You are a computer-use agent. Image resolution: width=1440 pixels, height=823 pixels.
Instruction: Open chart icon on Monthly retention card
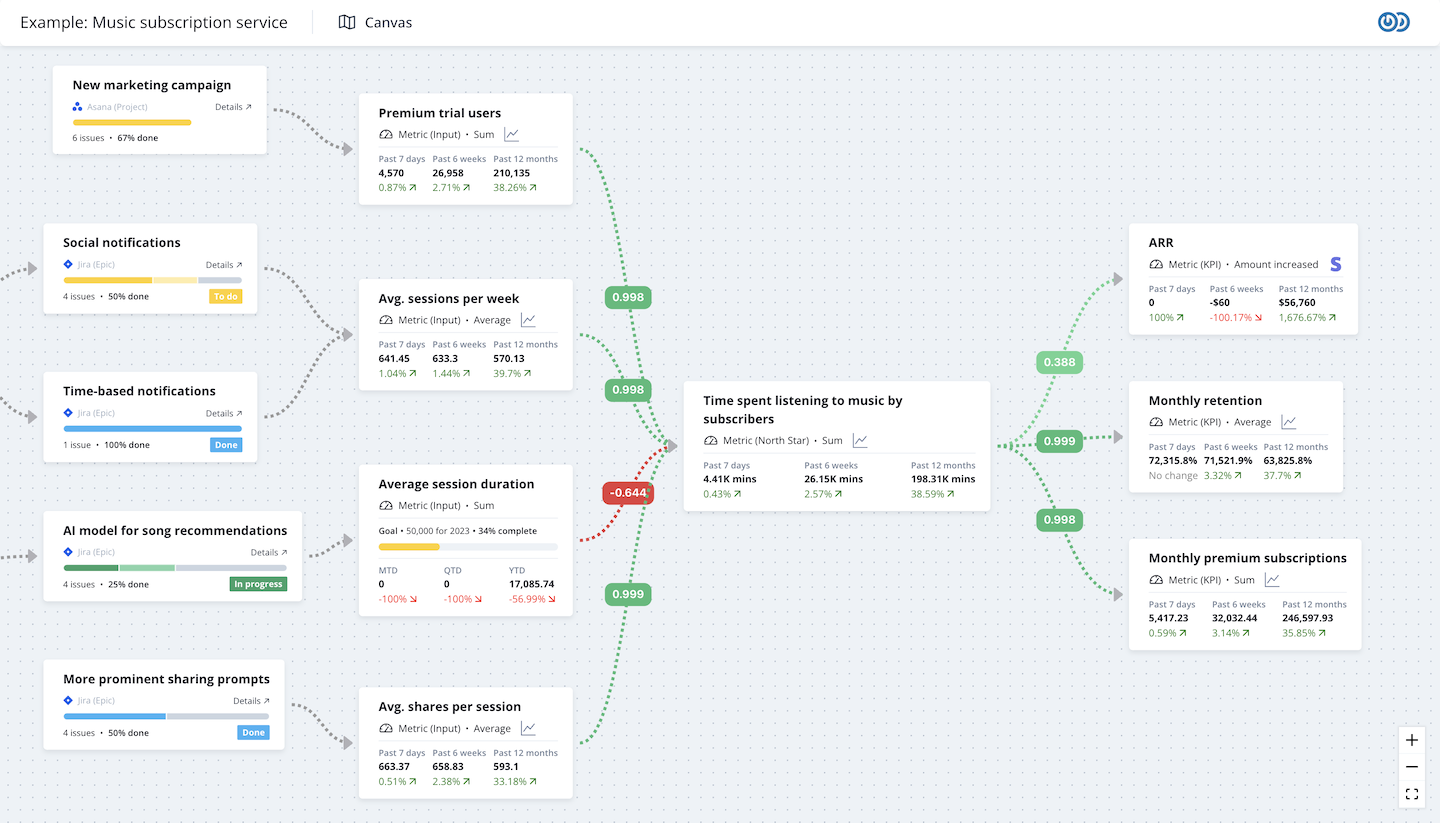[1289, 422]
